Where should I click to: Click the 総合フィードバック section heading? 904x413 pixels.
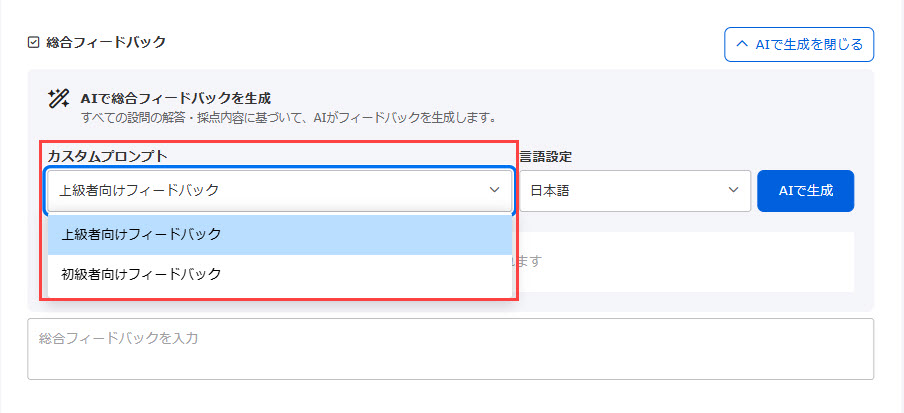(x=106, y=43)
